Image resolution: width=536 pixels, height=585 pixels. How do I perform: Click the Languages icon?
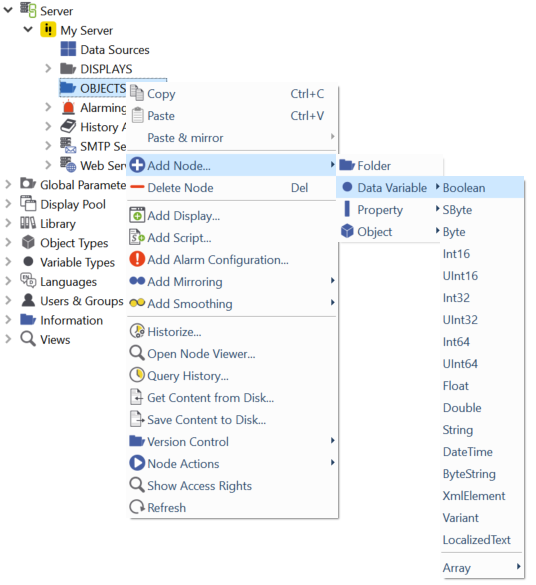tap(28, 280)
